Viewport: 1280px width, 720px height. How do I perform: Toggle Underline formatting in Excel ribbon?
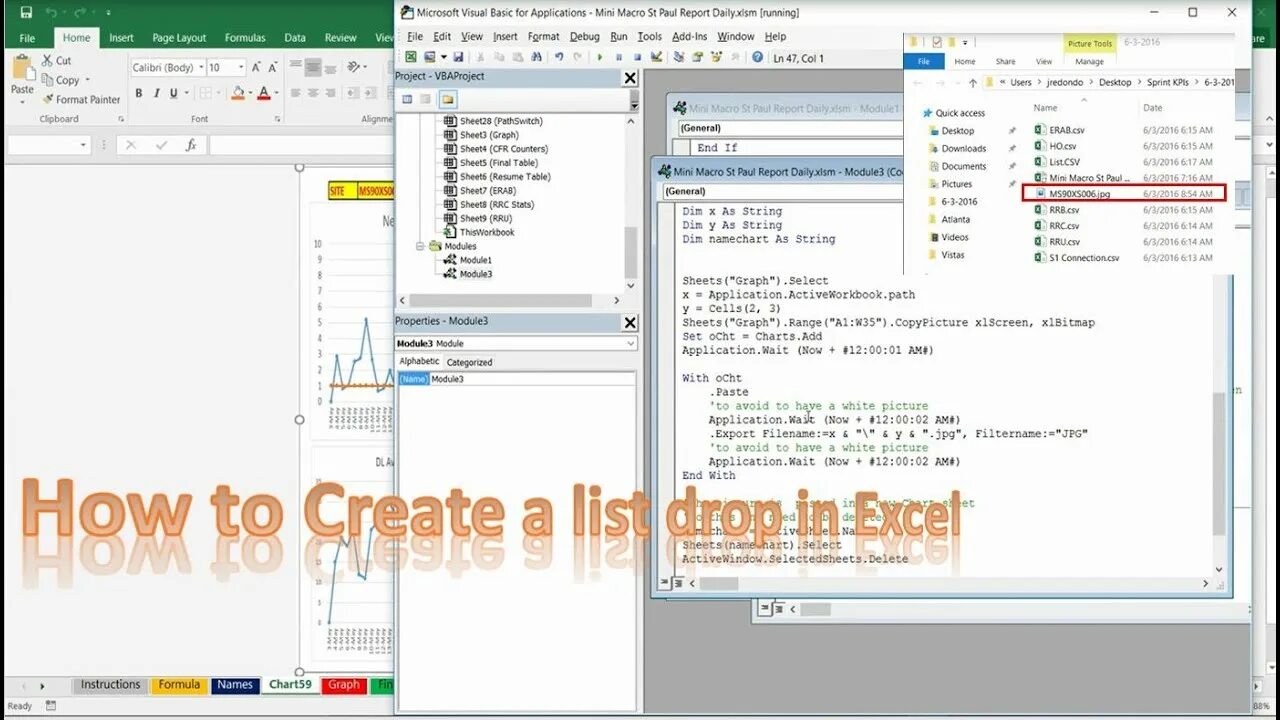pos(174,93)
